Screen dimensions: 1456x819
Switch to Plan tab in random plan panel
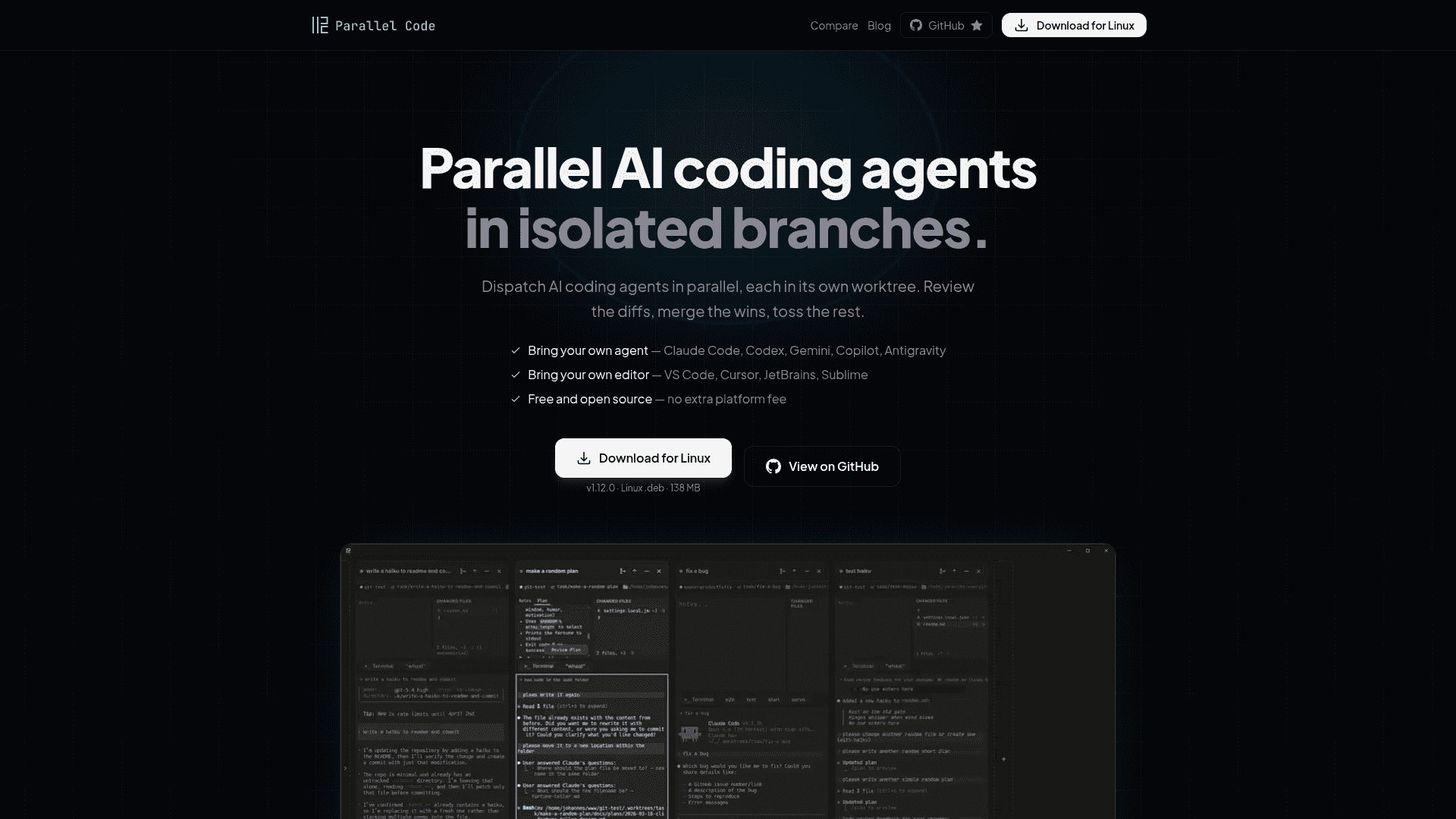(542, 601)
